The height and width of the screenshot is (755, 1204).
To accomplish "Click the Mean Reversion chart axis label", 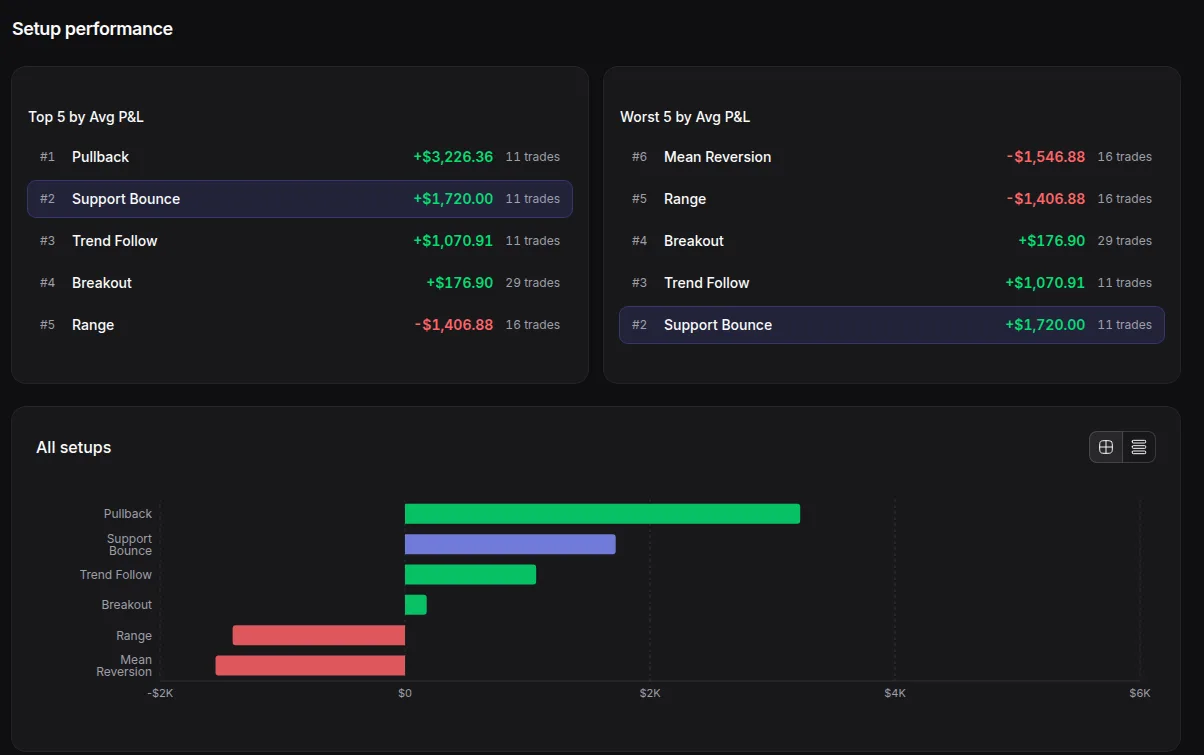I will click(x=124, y=666).
